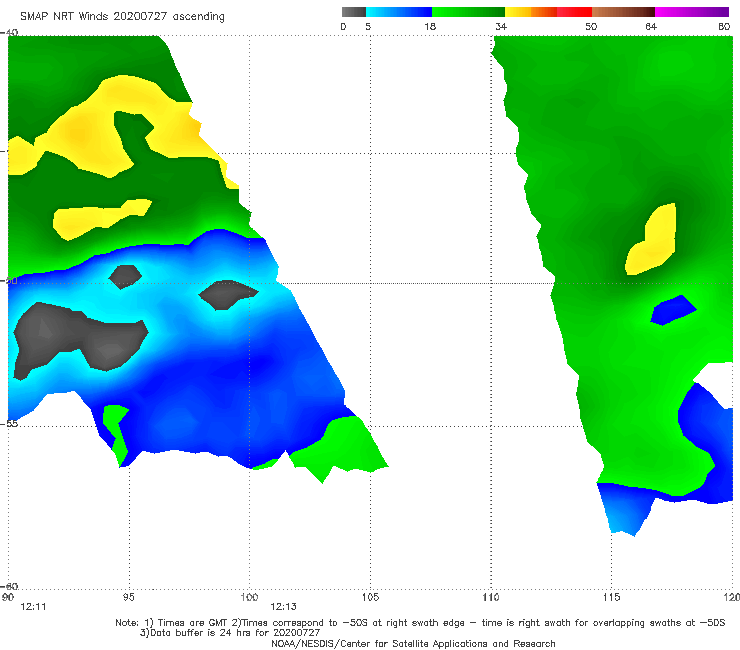Click the '34' label under the color bar
Screen dimensions: 740x650
[501, 27]
